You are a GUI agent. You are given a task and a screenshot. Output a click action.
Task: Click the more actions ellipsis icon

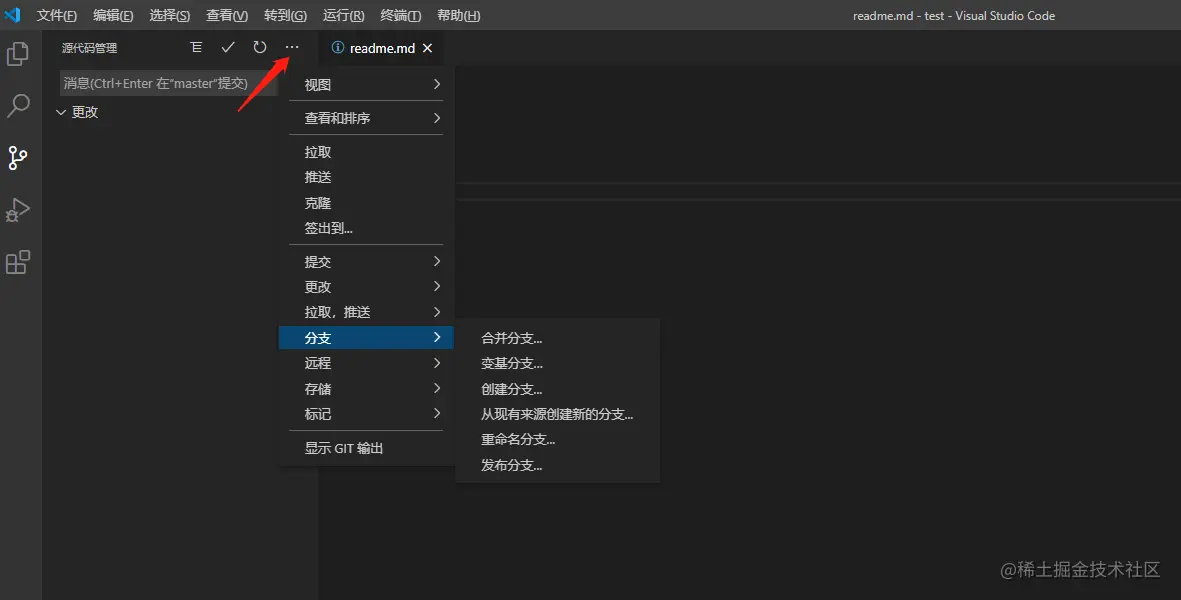click(292, 47)
